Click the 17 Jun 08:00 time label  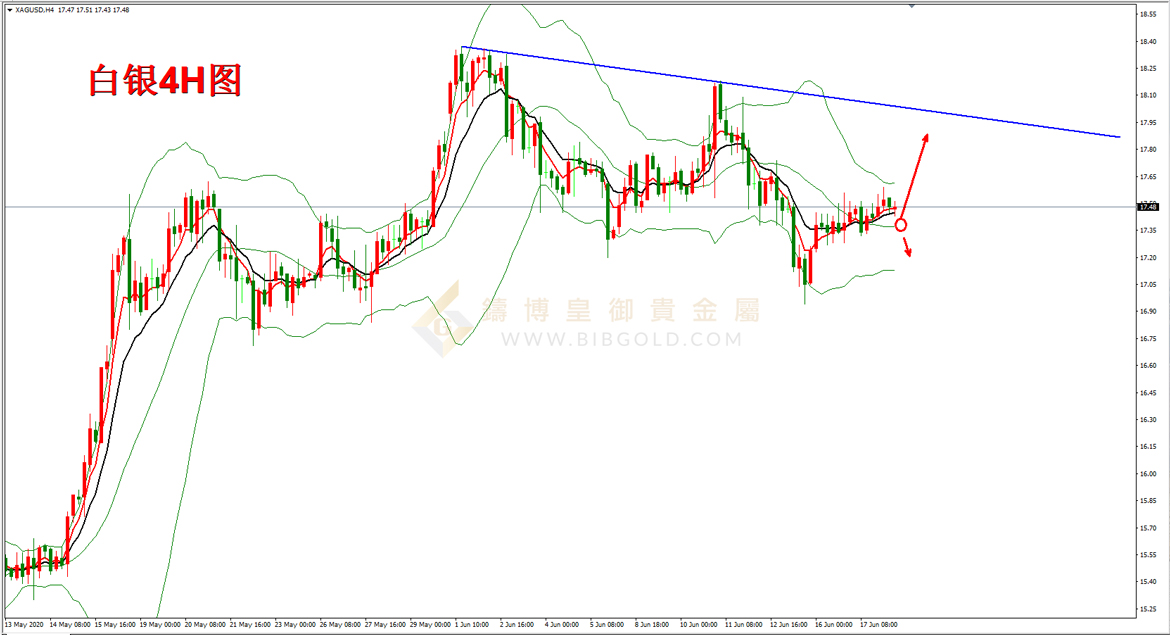[877, 624]
